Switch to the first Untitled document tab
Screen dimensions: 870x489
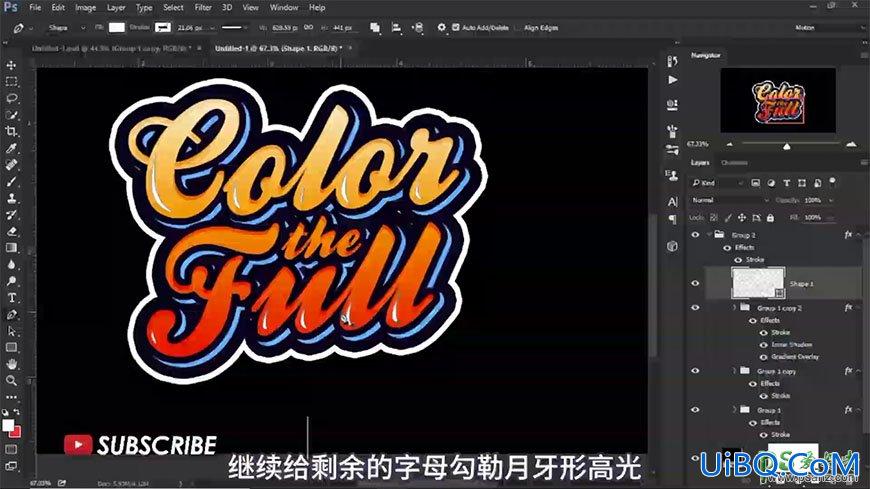[111, 48]
